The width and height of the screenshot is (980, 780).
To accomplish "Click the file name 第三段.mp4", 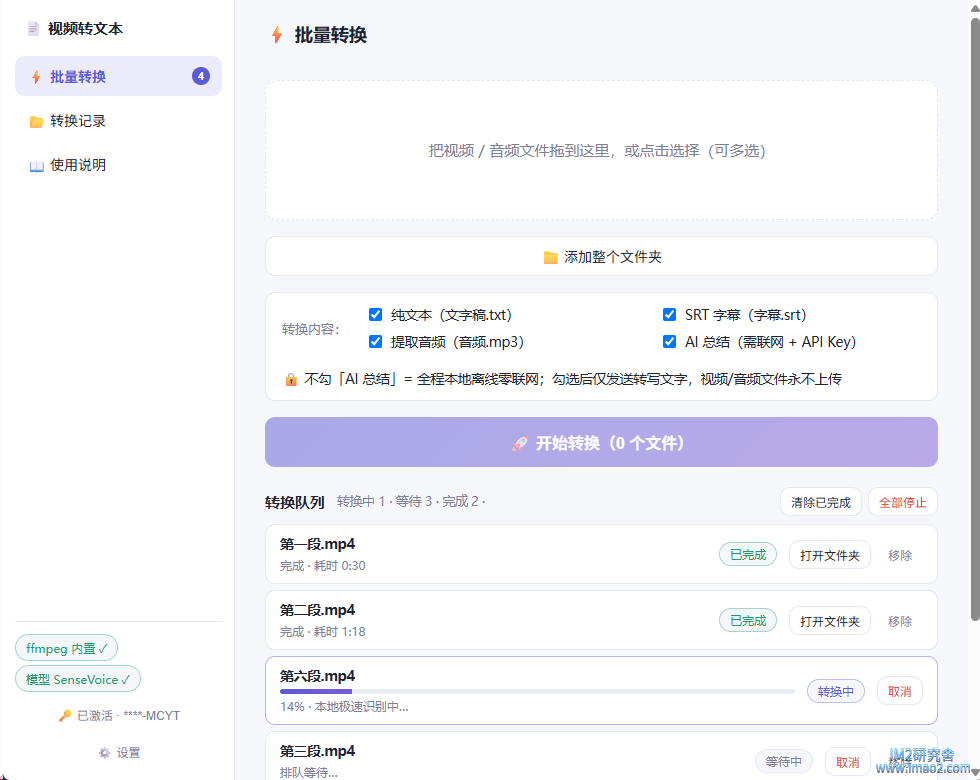I will pos(318,751).
